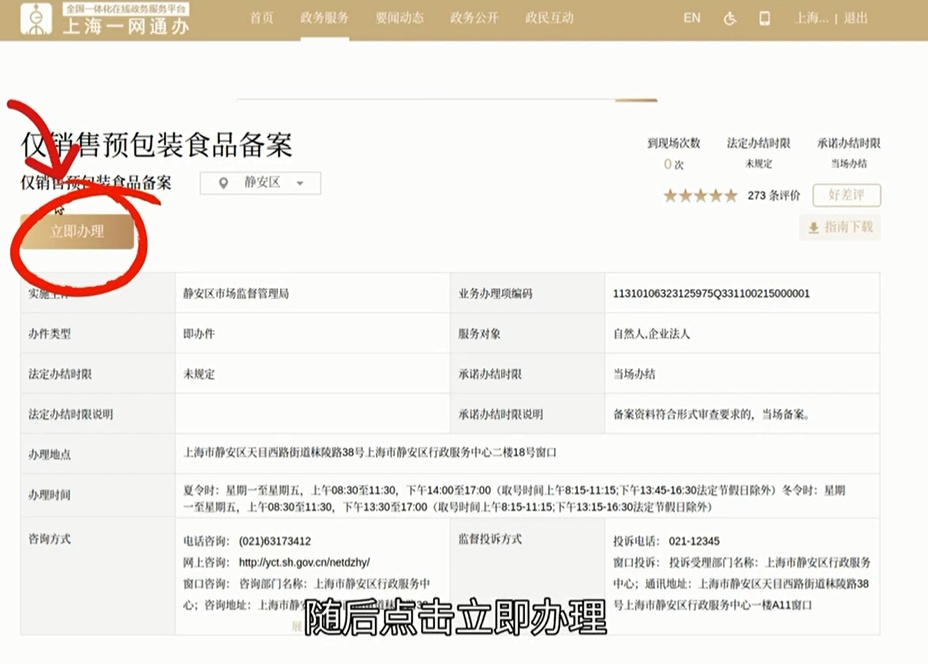The height and width of the screenshot is (664, 928).
Task: Open the accessibility wheelchair icon
Action: (730, 18)
